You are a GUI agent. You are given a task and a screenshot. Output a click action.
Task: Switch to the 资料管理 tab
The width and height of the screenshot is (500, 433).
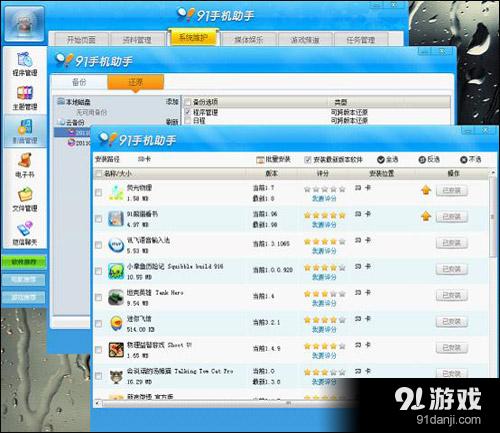[x=137, y=40]
